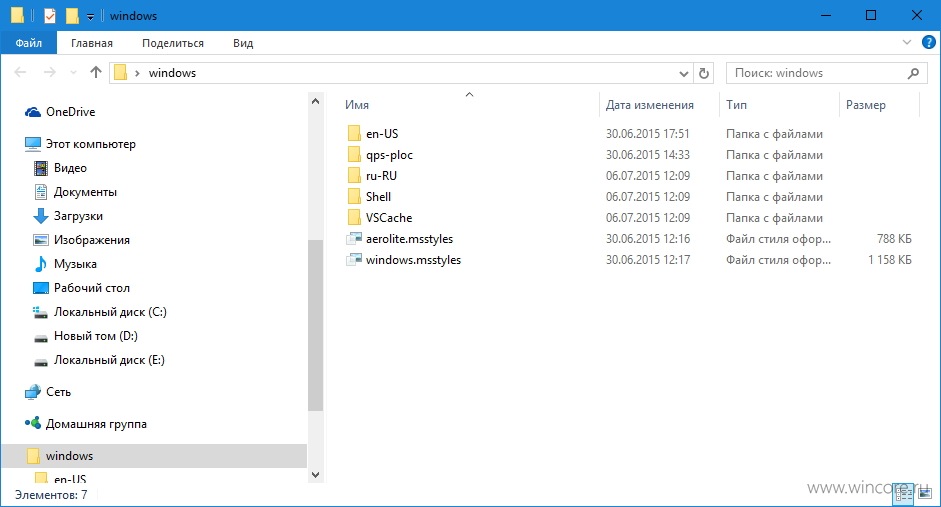Select the aerolite.msstyles file
This screenshot has width=941, height=507.
(400, 239)
